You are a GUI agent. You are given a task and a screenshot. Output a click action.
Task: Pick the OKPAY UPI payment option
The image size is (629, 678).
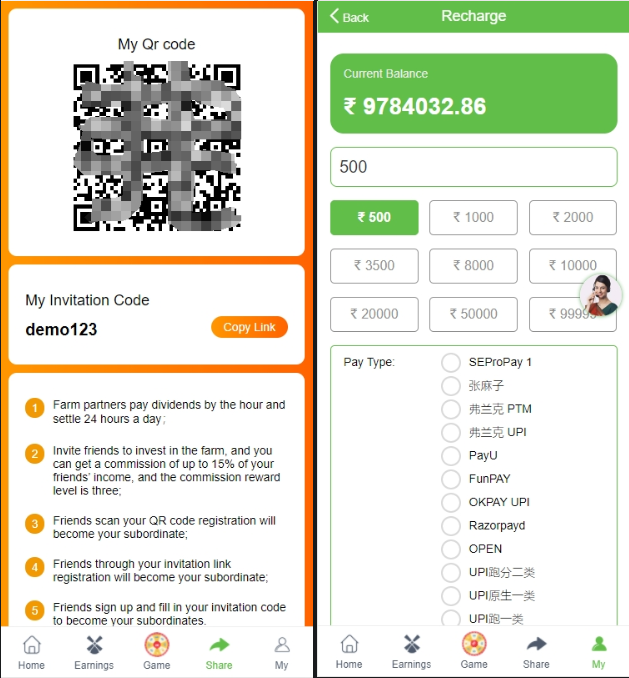pos(451,502)
